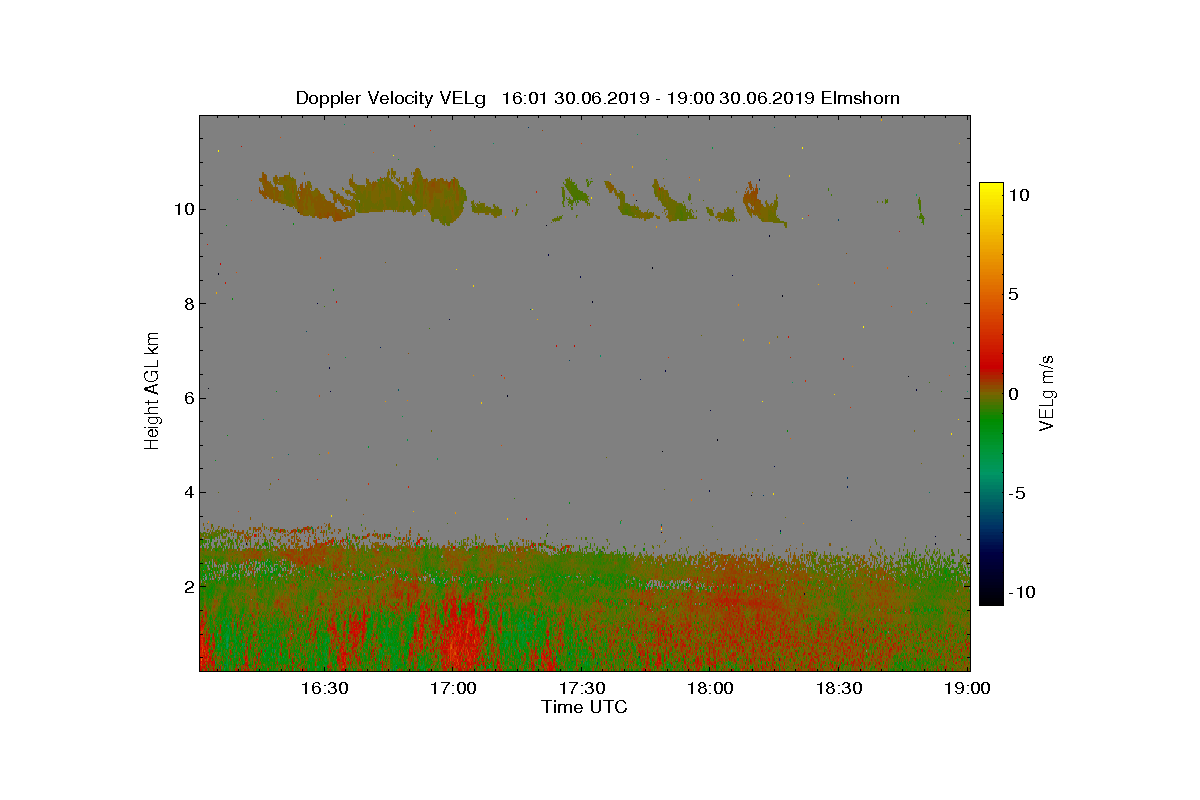The height and width of the screenshot is (800, 1200).
Task: Click the 'Time UTC' axis label
Action: [x=585, y=707]
